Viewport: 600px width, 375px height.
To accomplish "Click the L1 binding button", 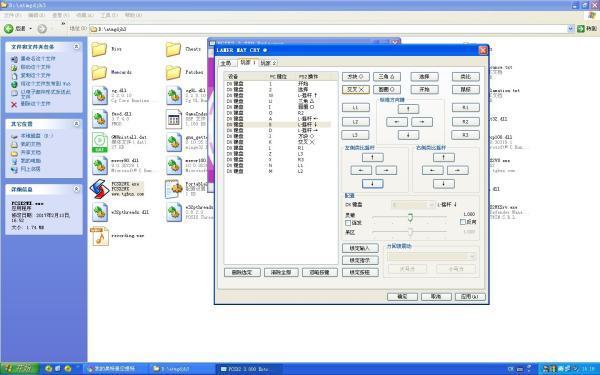I will tap(355, 108).
